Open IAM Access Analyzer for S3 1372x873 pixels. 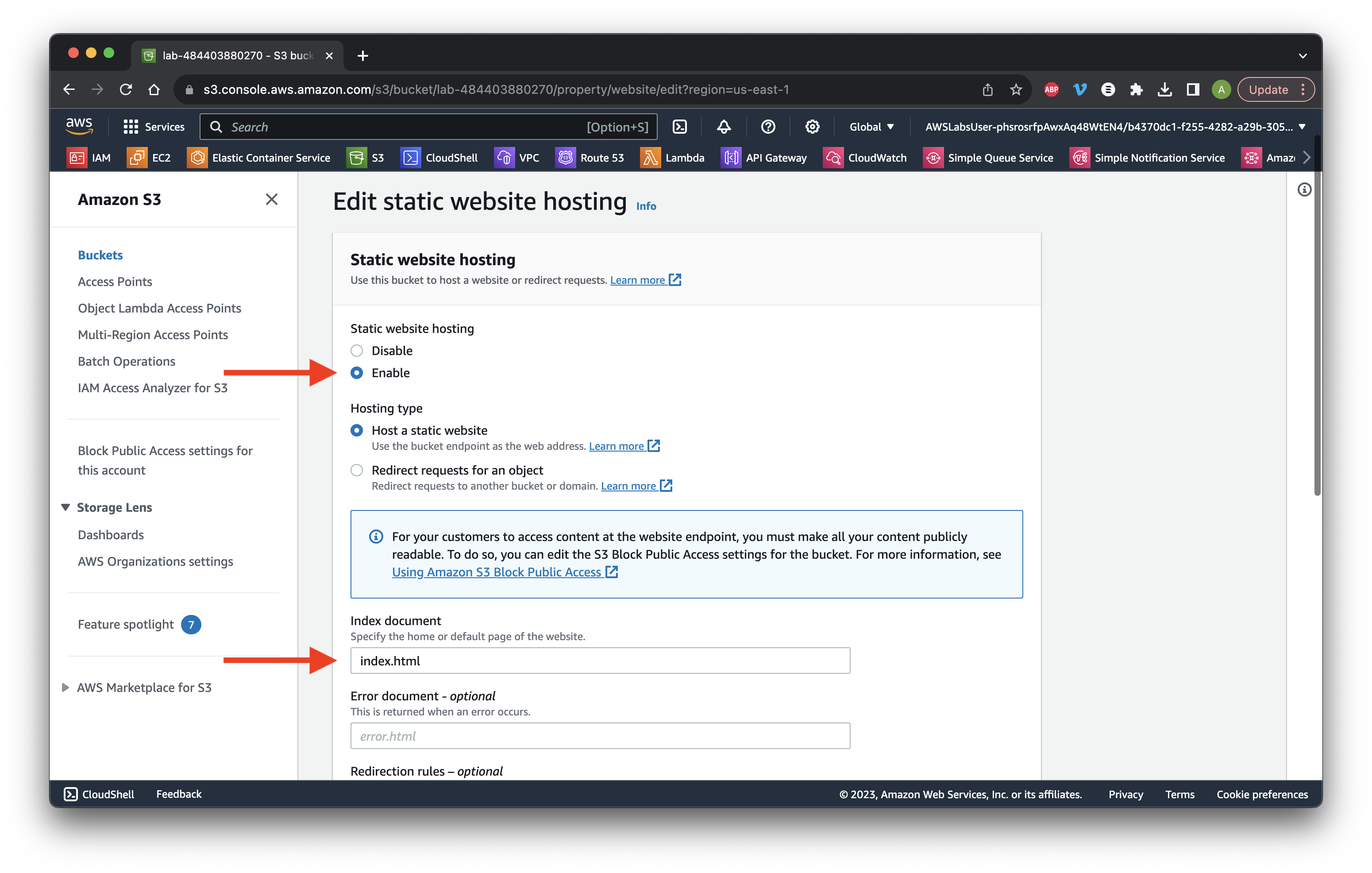153,387
